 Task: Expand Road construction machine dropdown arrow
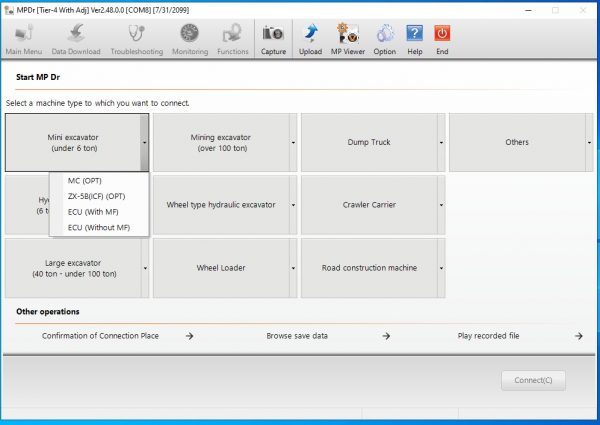coord(441,268)
